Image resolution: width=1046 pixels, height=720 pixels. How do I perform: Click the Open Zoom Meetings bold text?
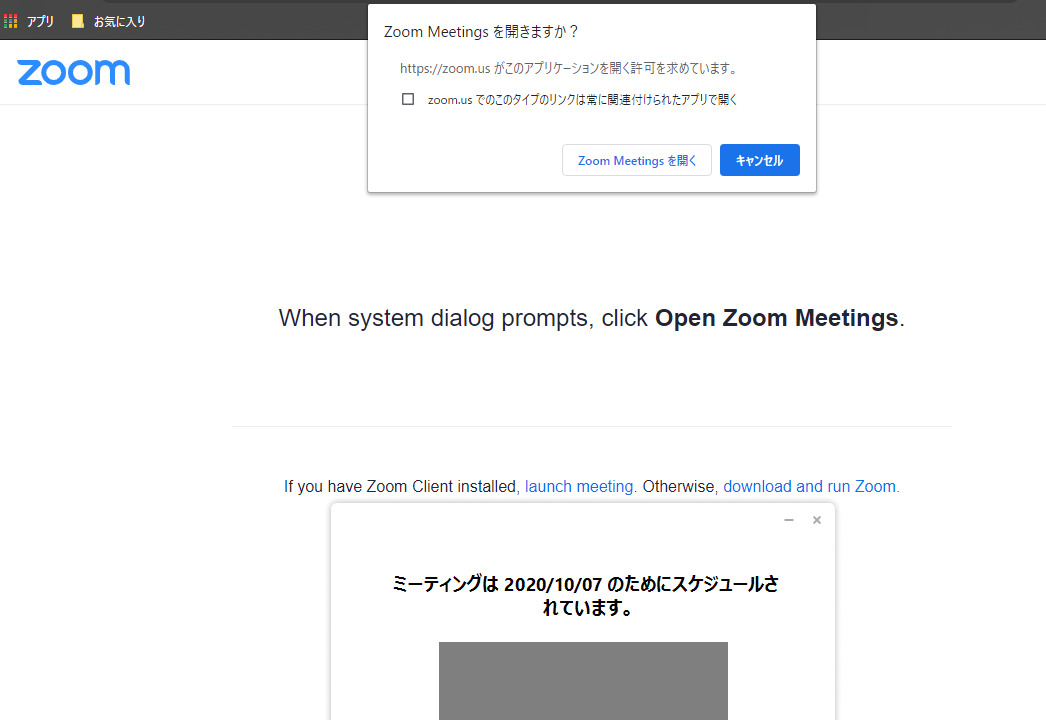776,318
